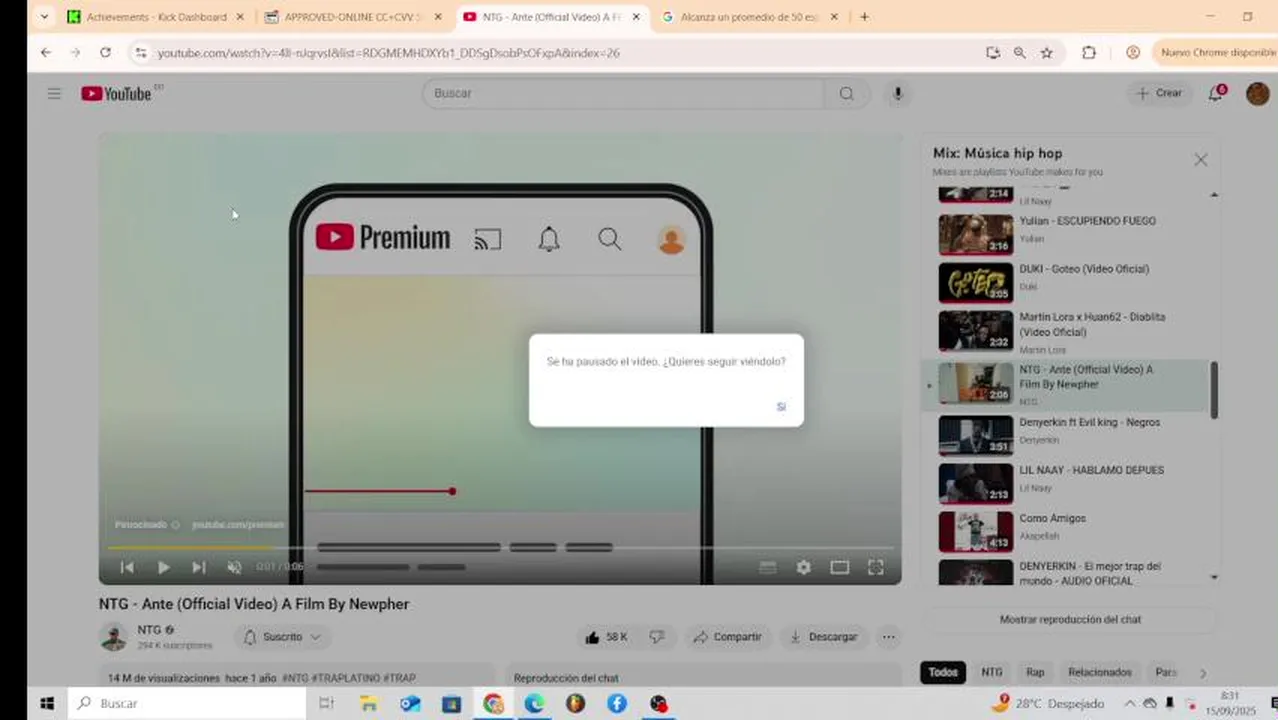Screen dimensions: 1278x720
Task: Go back to the previous video in player
Action: tap(127, 567)
